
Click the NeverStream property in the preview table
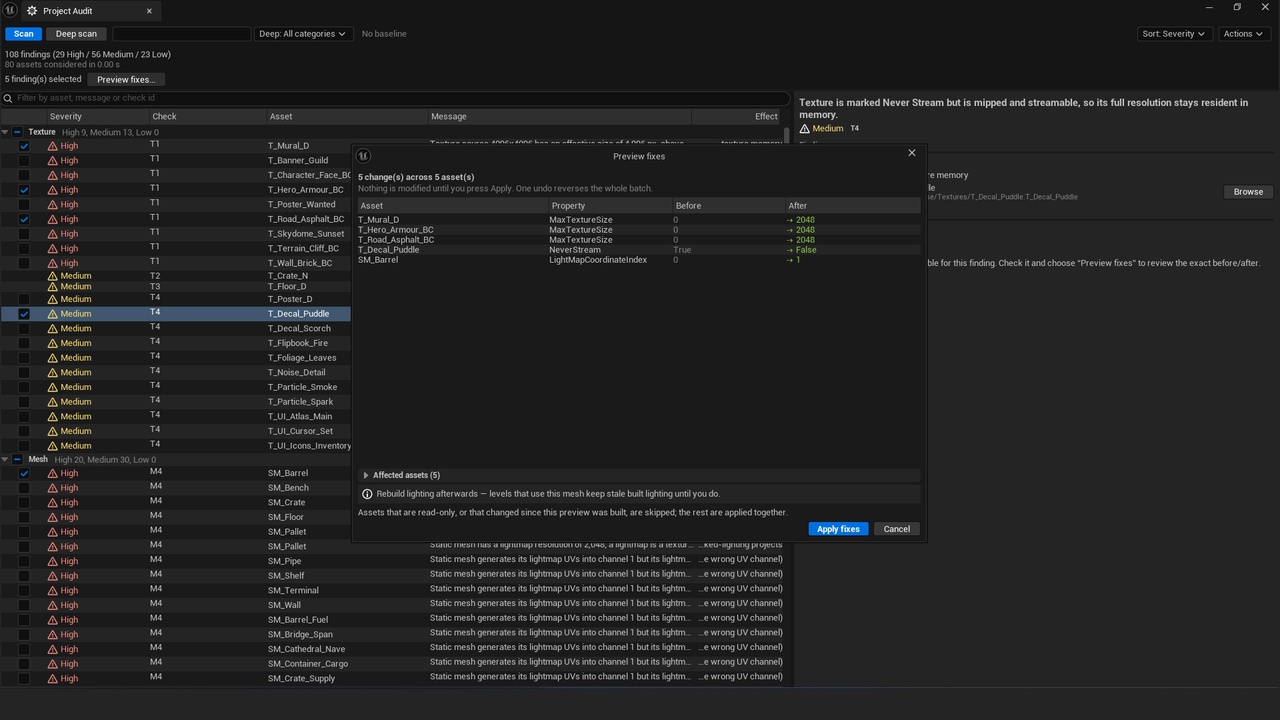click(x=575, y=250)
